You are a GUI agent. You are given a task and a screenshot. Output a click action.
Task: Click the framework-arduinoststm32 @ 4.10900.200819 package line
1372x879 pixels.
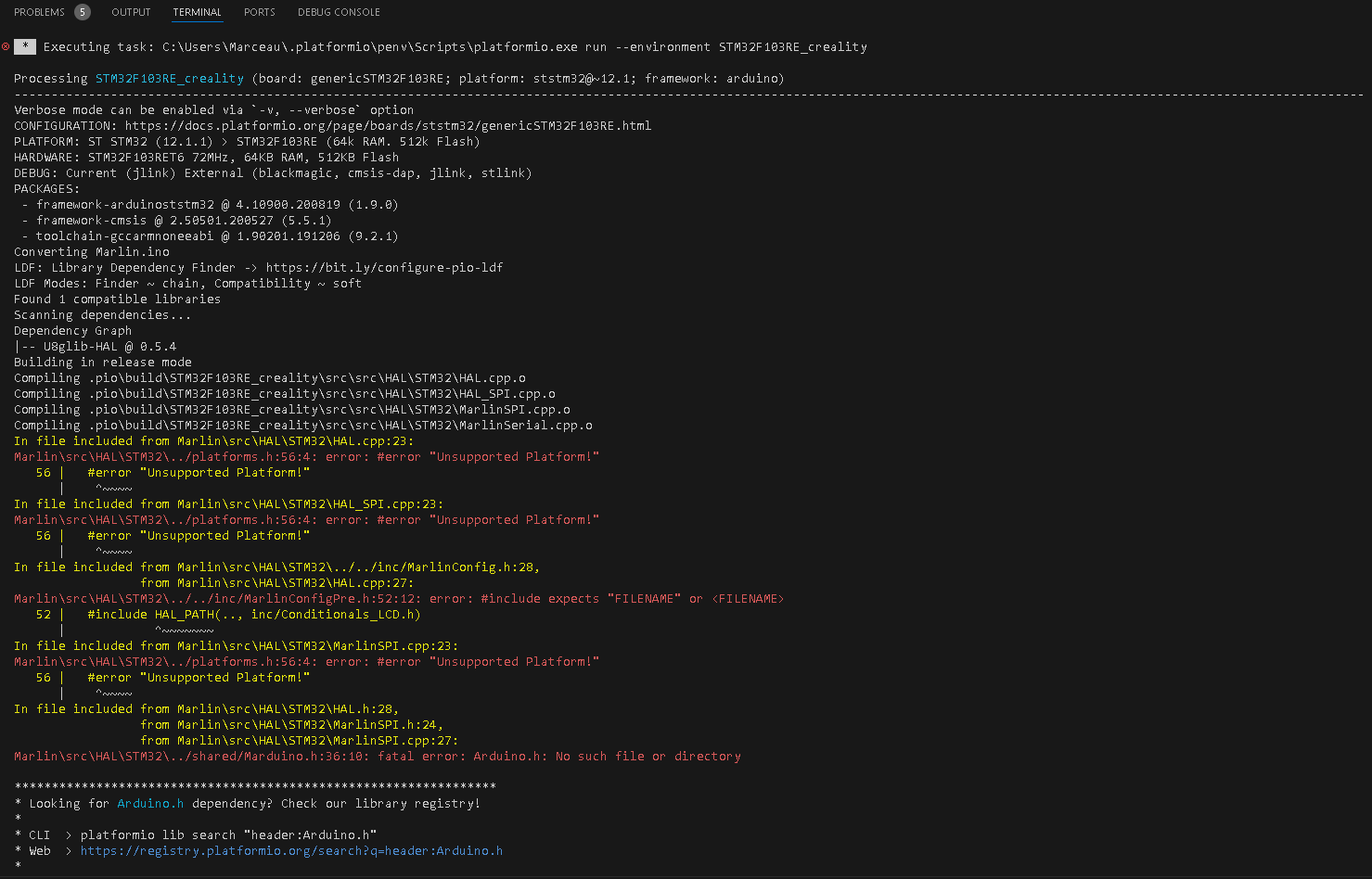210,204
